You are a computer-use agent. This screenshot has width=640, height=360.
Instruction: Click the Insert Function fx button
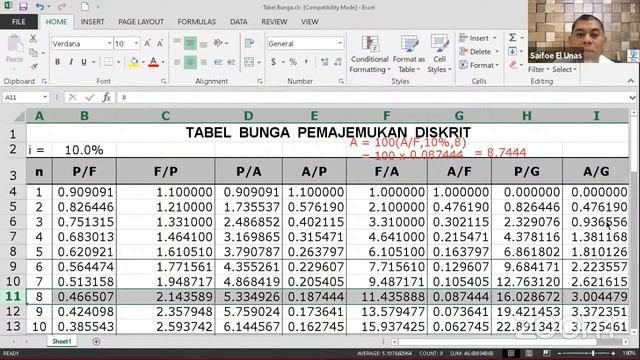(107, 98)
